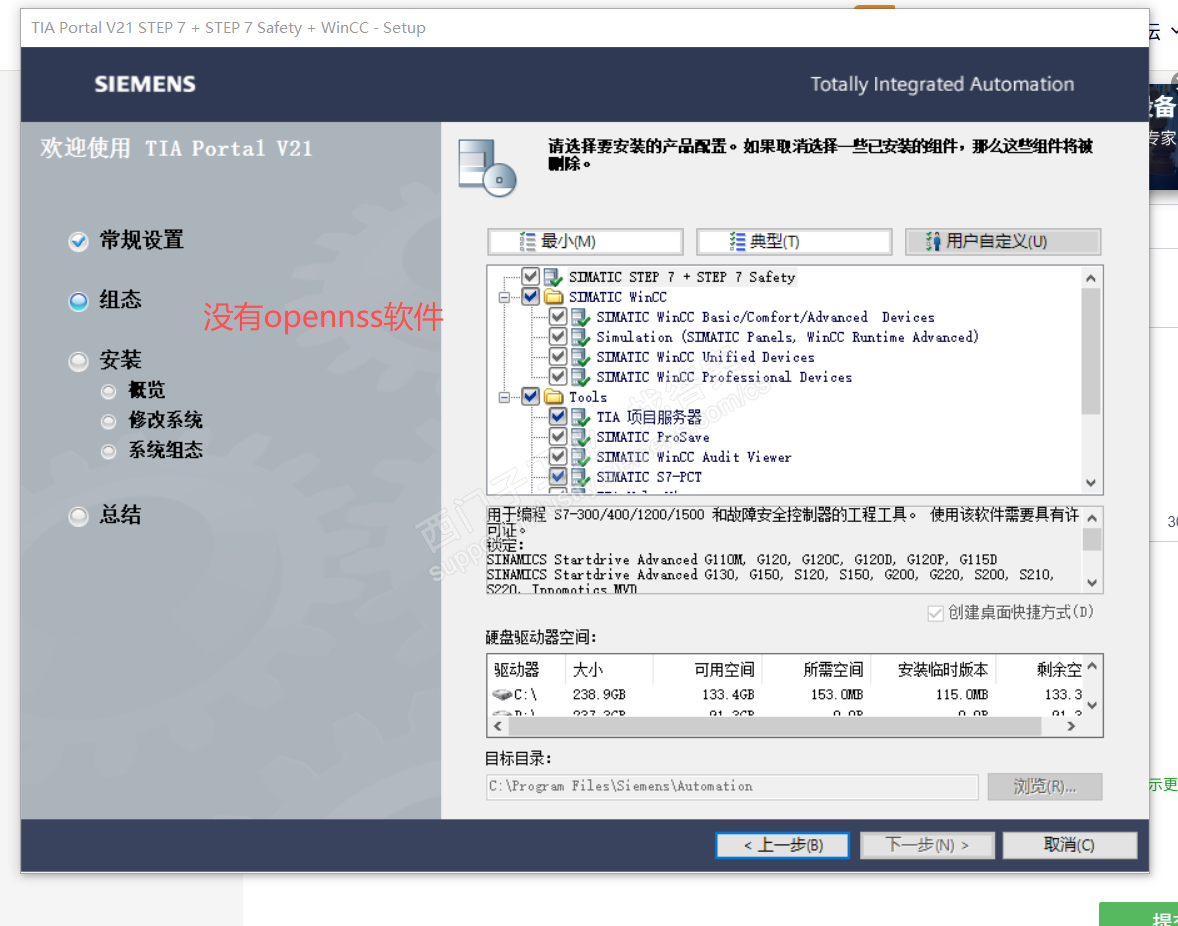This screenshot has width=1178, height=926.
Task: Click the package icon beside WinCC Basic/Comfort/Advanced Devices
Action: 581,317
